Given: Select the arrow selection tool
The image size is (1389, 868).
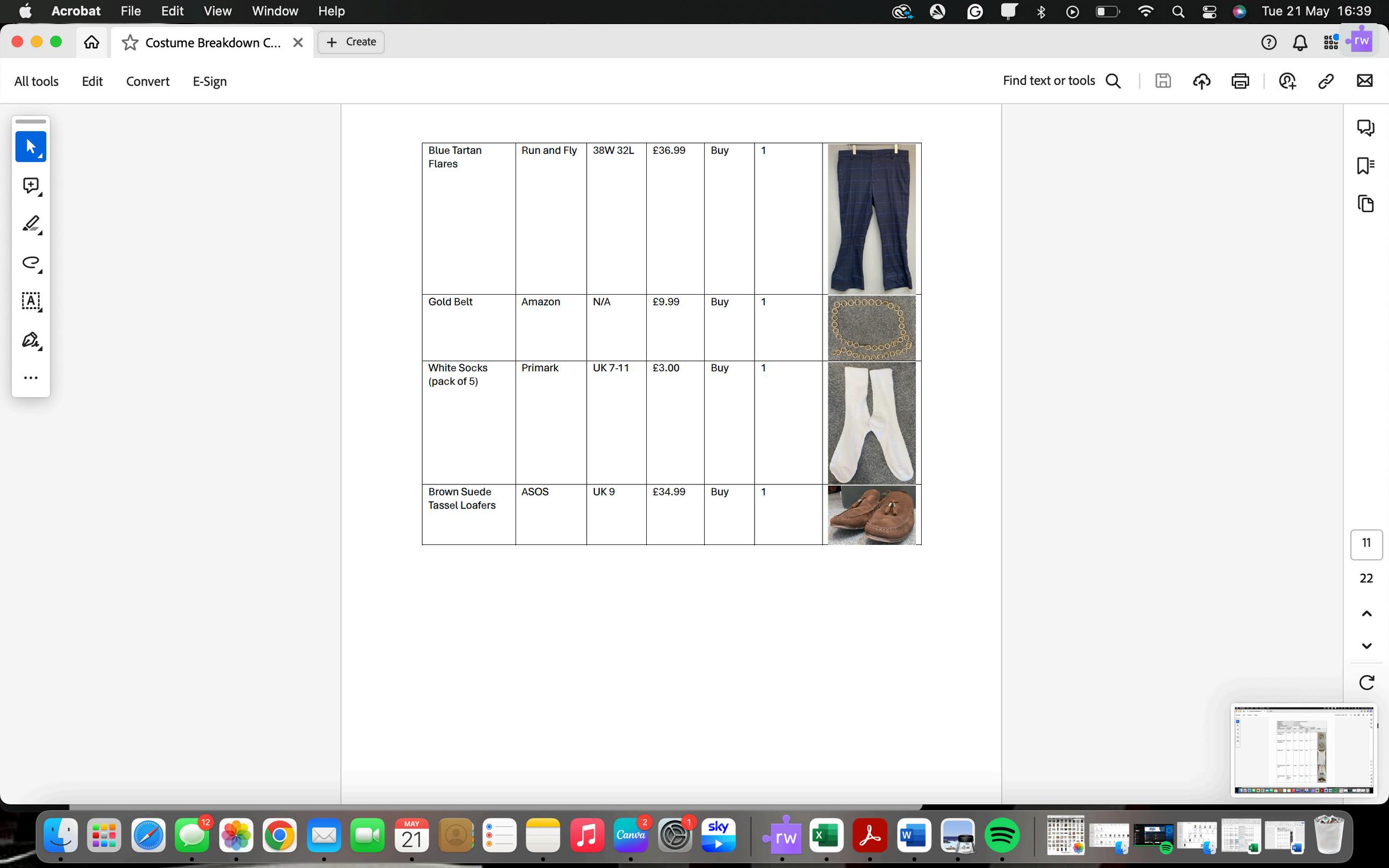Looking at the screenshot, I should point(31,147).
